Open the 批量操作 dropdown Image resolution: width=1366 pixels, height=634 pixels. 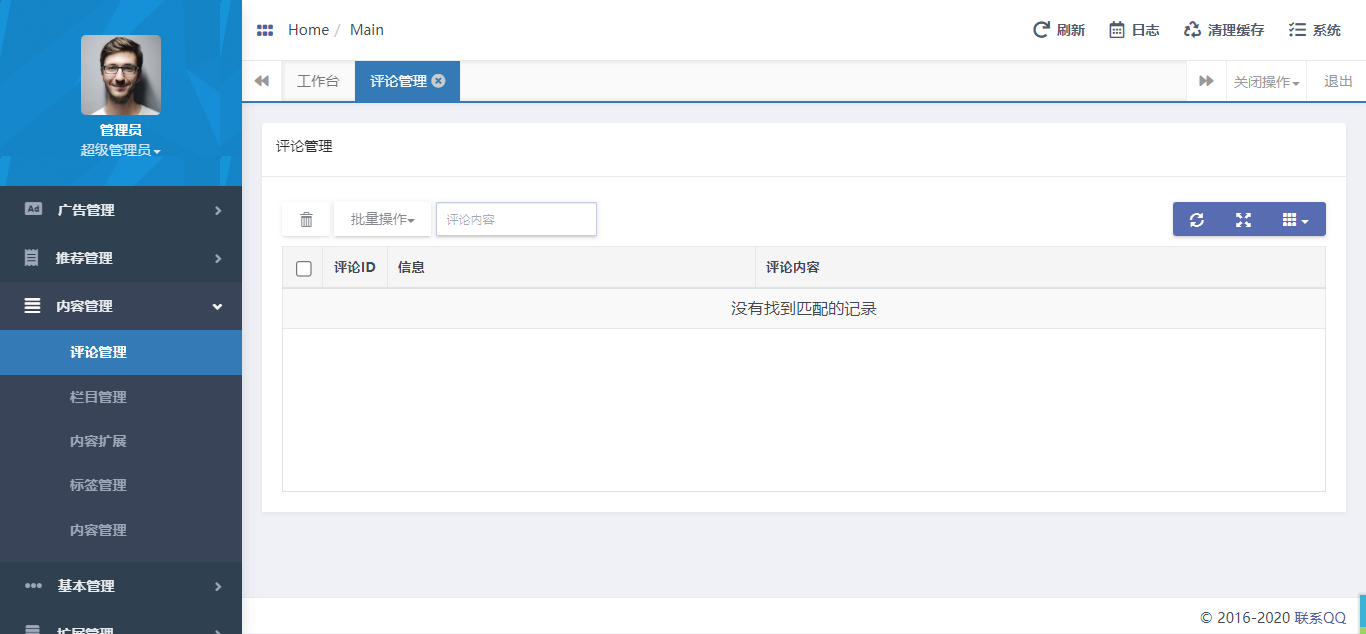382,220
